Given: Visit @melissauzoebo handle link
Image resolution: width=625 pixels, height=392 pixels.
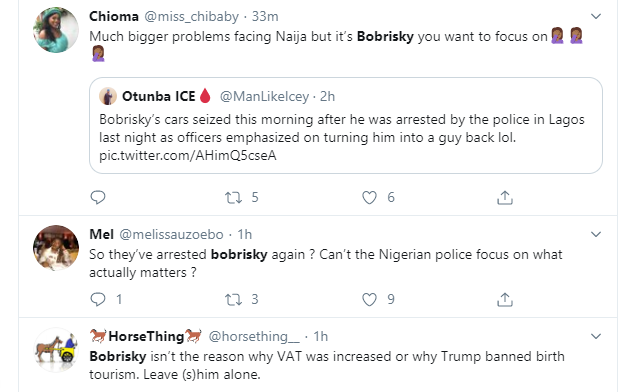Looking at the screenshot, I should (171, 234).
